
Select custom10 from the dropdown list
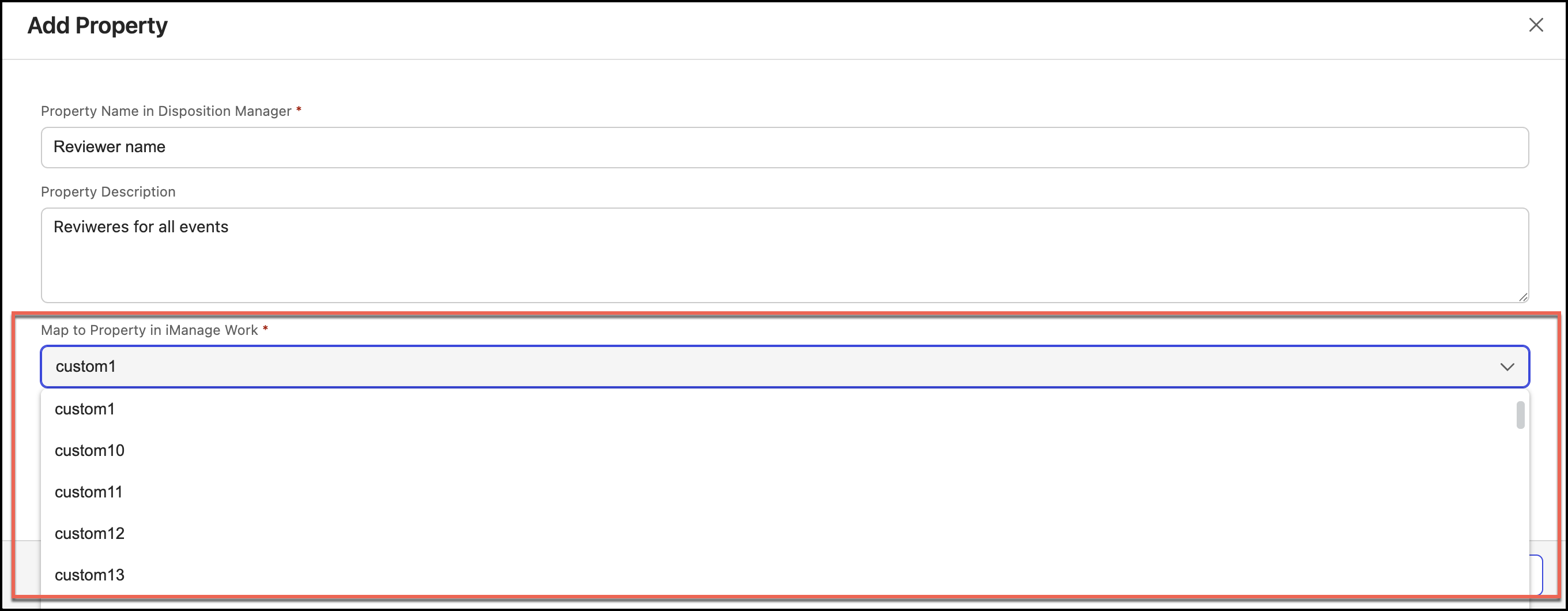click(89, 450)
